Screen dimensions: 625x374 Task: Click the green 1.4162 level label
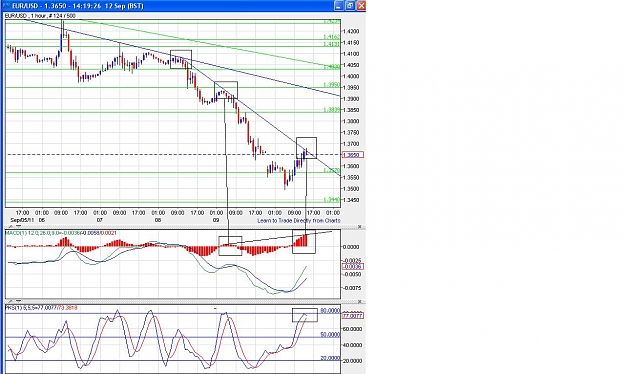pos(331,37)
